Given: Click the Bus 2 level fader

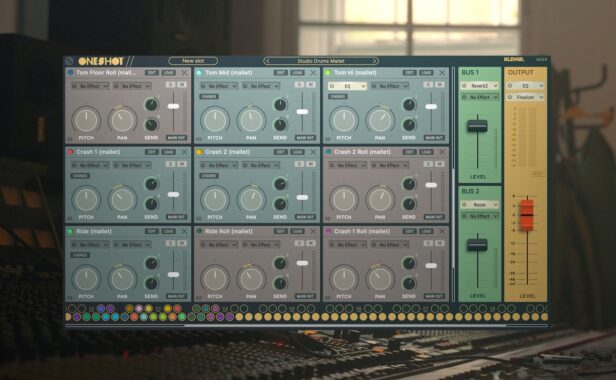Looking at the screenshot, I should pos(477,245).
